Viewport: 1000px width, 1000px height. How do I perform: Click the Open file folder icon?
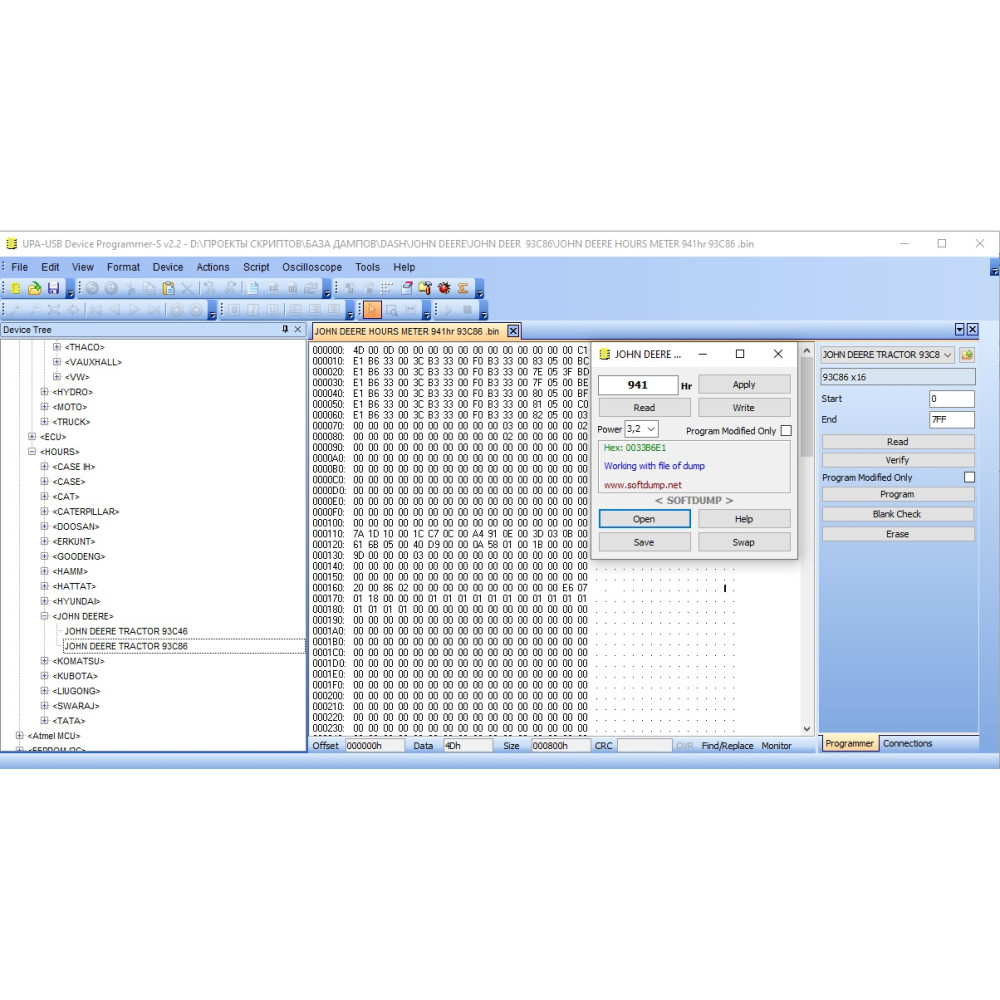point(34,288)
